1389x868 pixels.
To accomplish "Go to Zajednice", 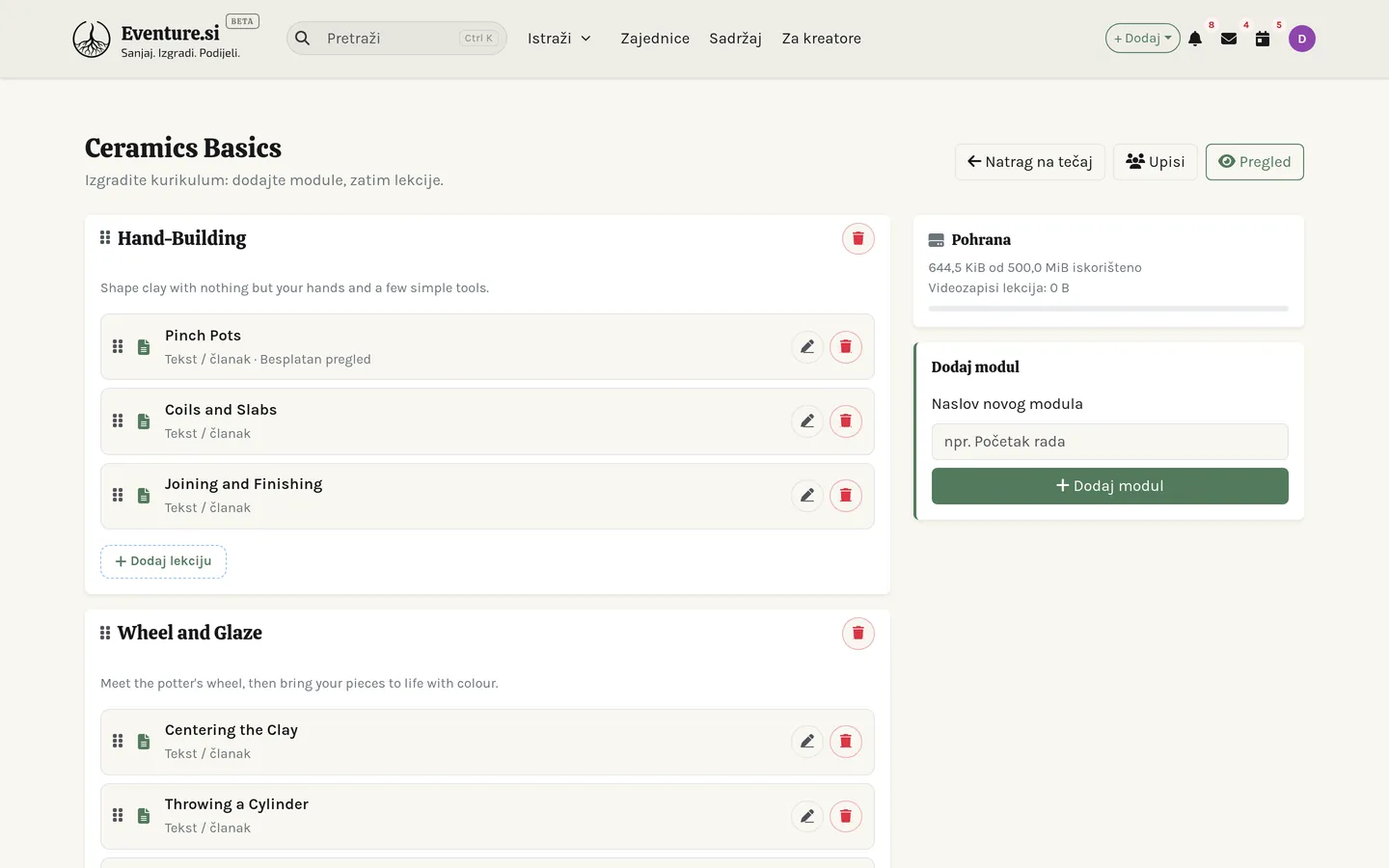I will (x=655, y=39).
